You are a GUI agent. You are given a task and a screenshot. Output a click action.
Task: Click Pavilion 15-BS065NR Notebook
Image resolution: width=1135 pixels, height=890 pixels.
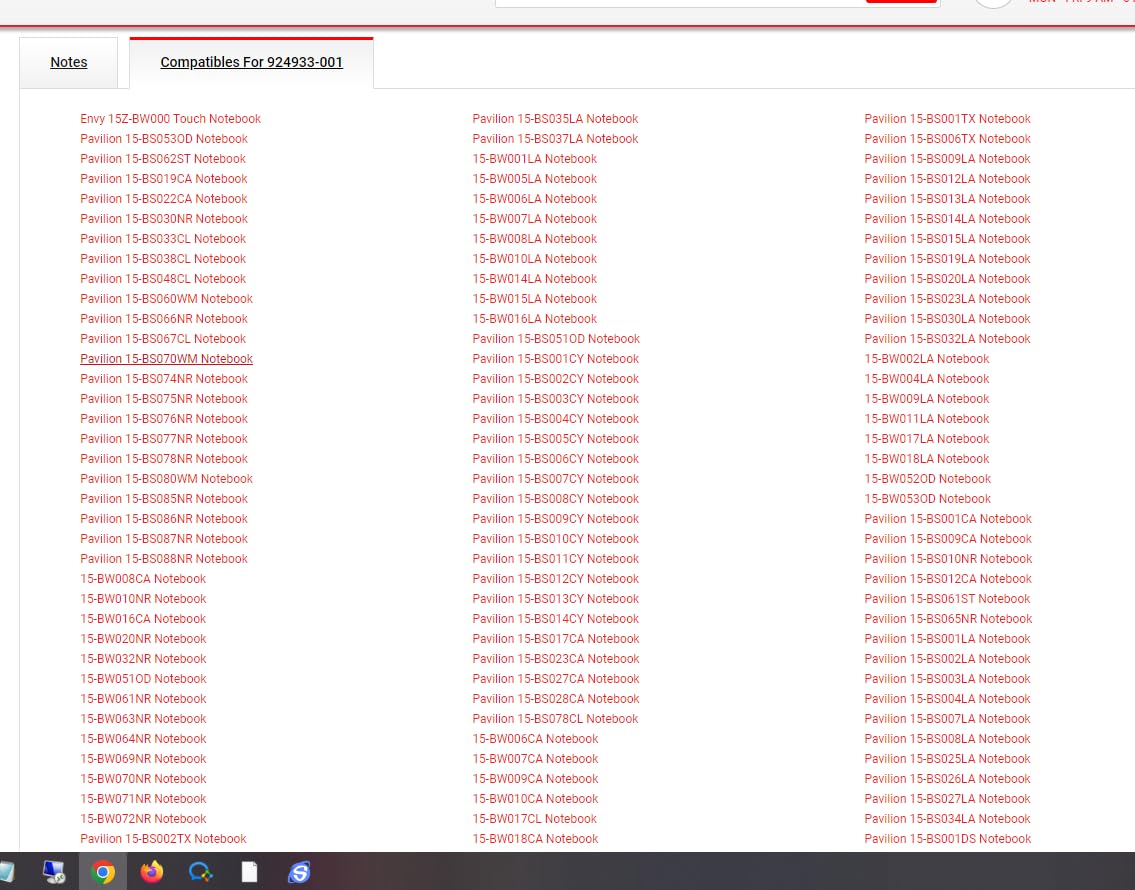tap(948, 619)
